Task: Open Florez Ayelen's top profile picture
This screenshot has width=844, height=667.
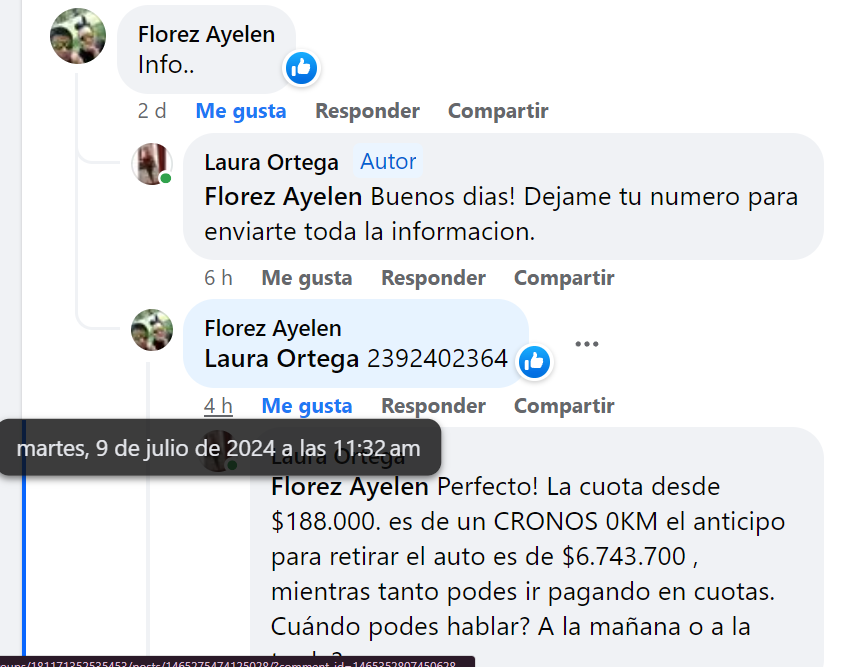Action: 78,36
